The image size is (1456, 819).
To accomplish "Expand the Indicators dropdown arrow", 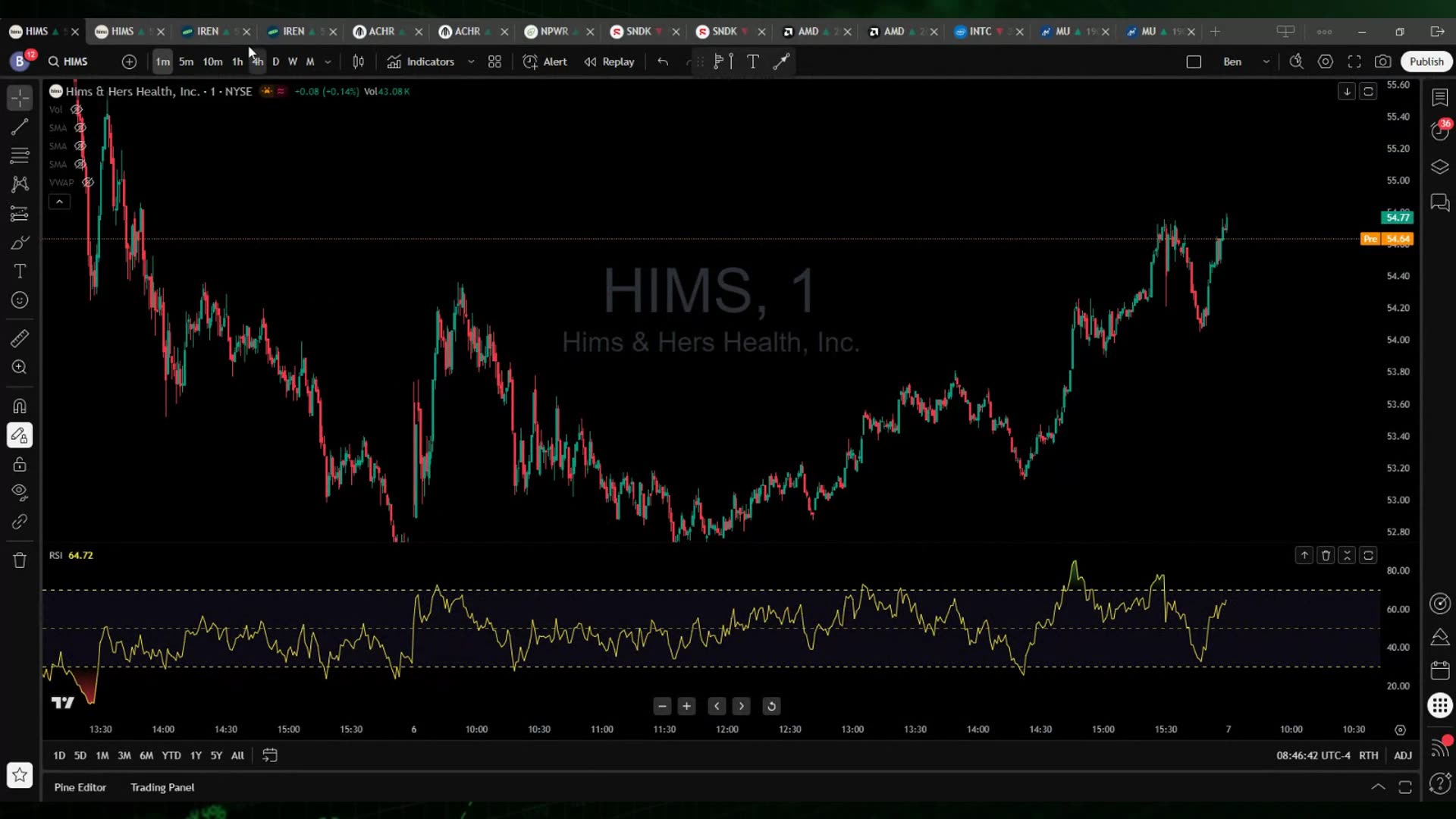I will (x=472, y=61).
